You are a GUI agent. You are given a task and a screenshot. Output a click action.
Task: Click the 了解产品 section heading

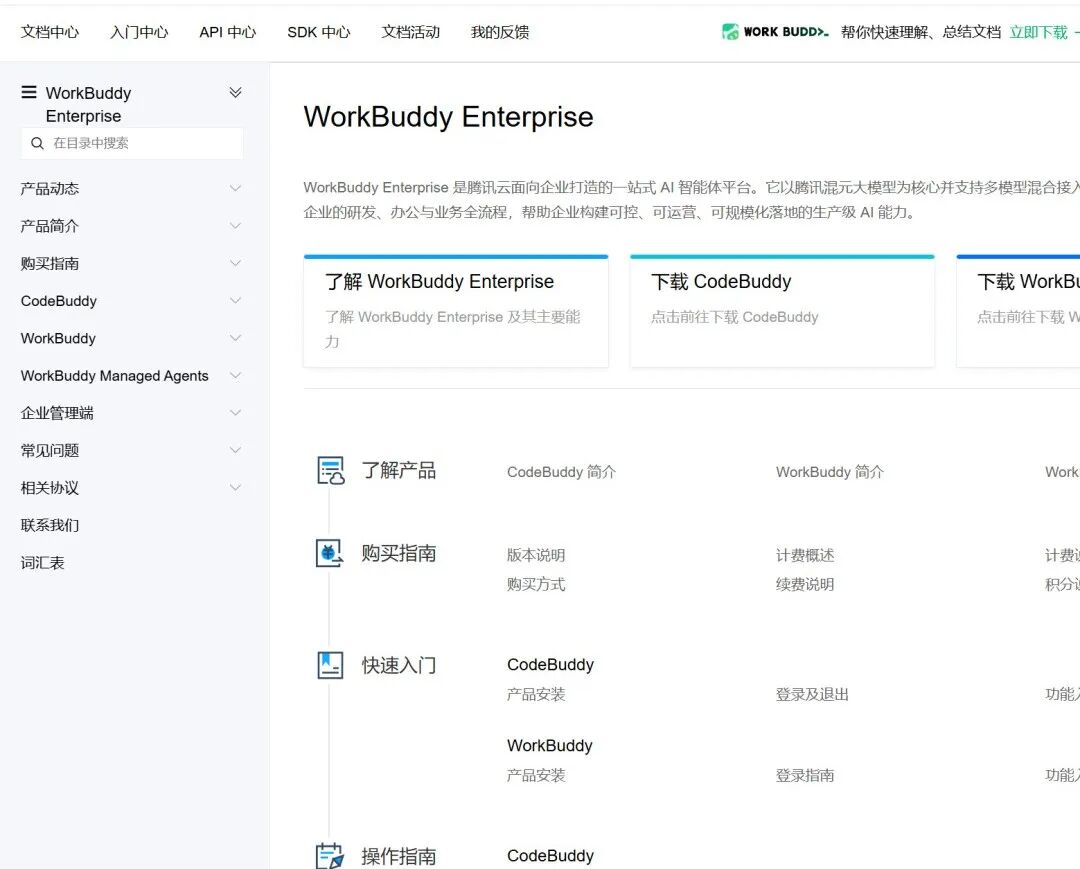399,471
